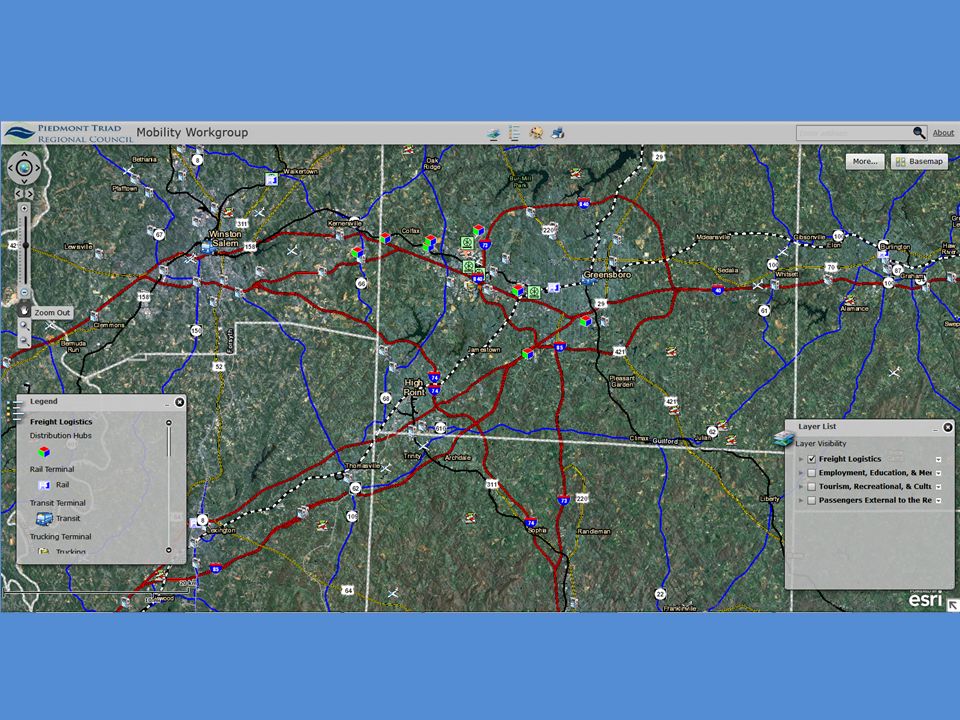960x720 pixels.
Task: Go to previous map extent
Action: [x=18, y=193]
